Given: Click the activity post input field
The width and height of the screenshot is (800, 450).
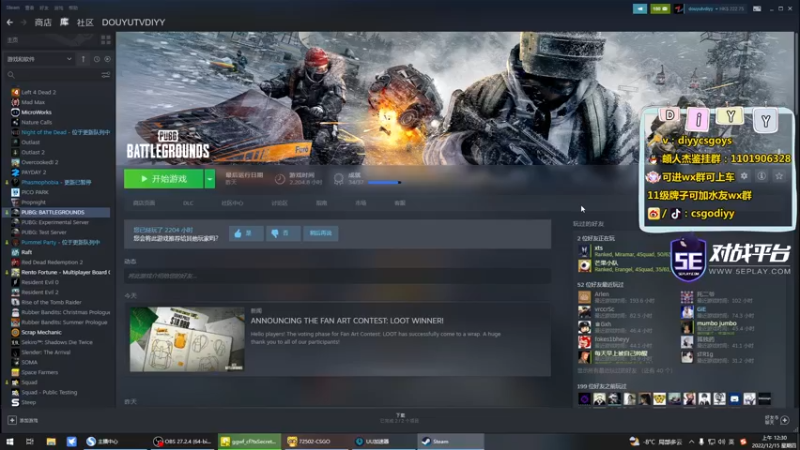Looking at the screenshot, I should [337, 276].
